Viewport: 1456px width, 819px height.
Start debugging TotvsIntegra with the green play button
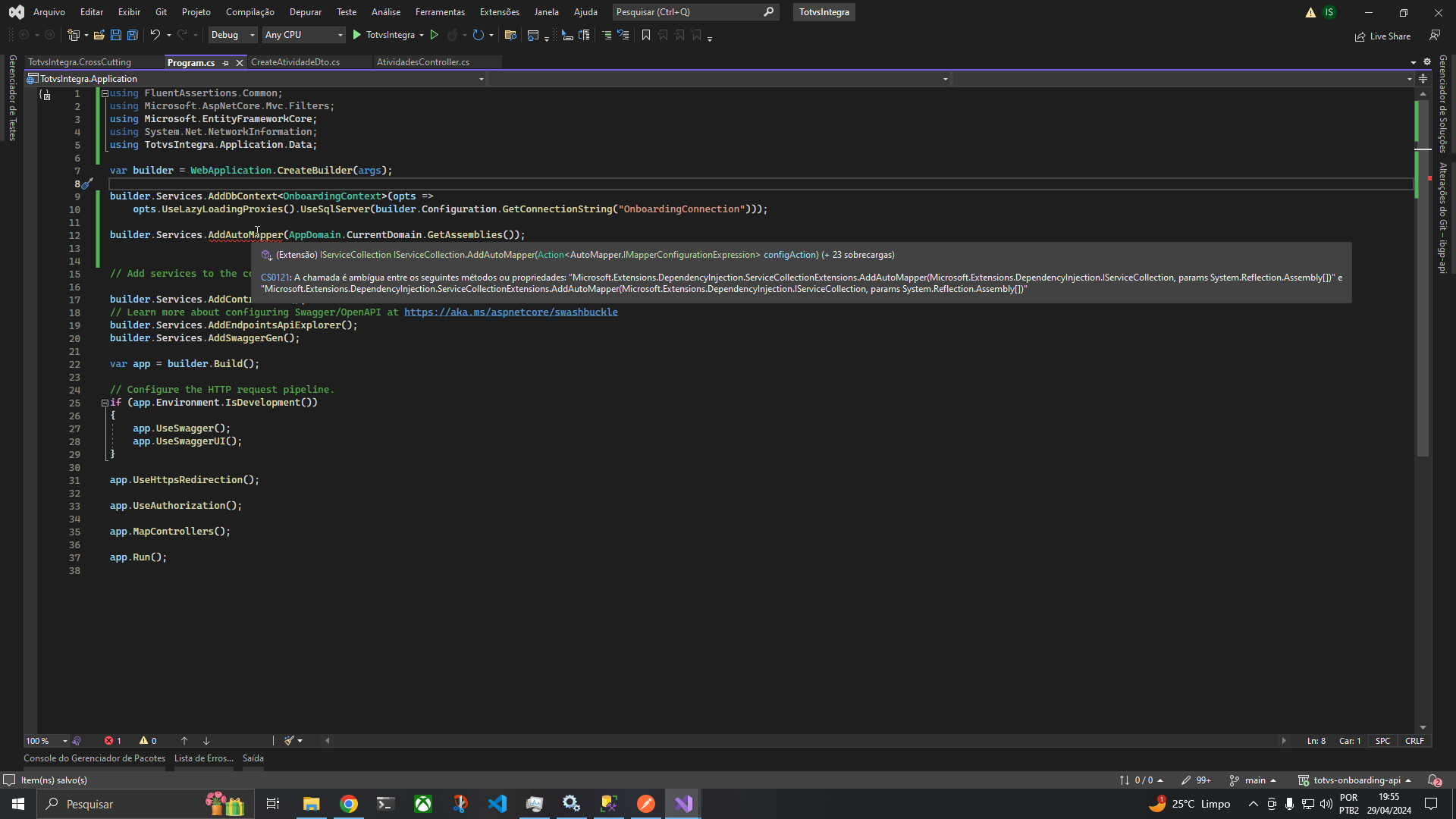point(356,35)
